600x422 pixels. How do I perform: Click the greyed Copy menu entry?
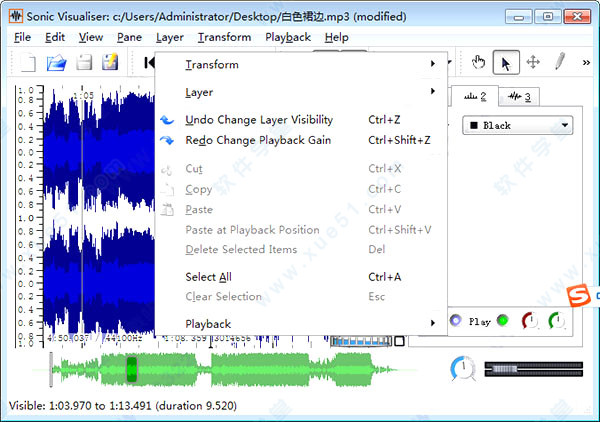click(301, 189)
